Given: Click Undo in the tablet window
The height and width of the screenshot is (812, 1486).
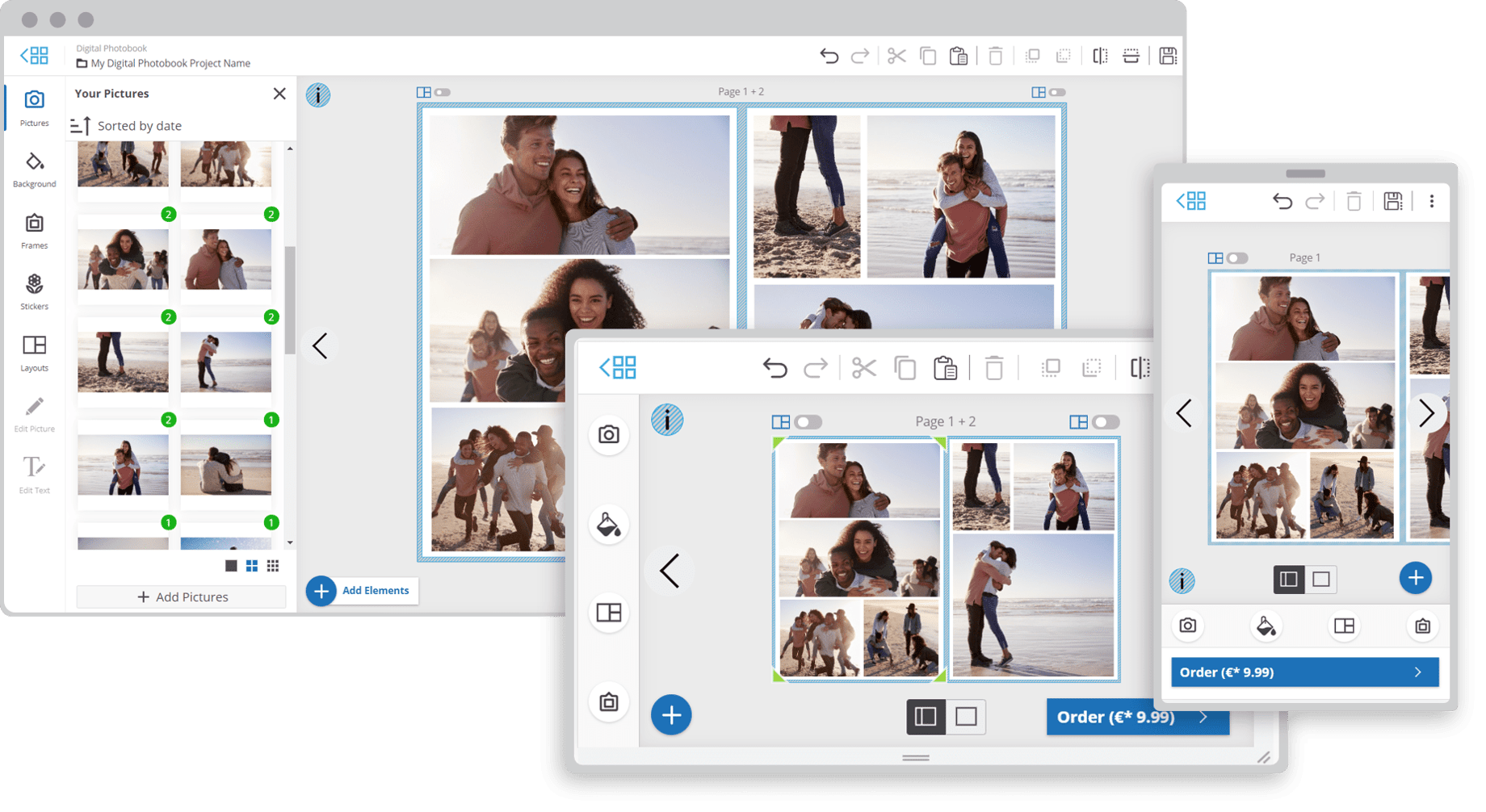Looking at the screenshot, I should click(775, 368).
